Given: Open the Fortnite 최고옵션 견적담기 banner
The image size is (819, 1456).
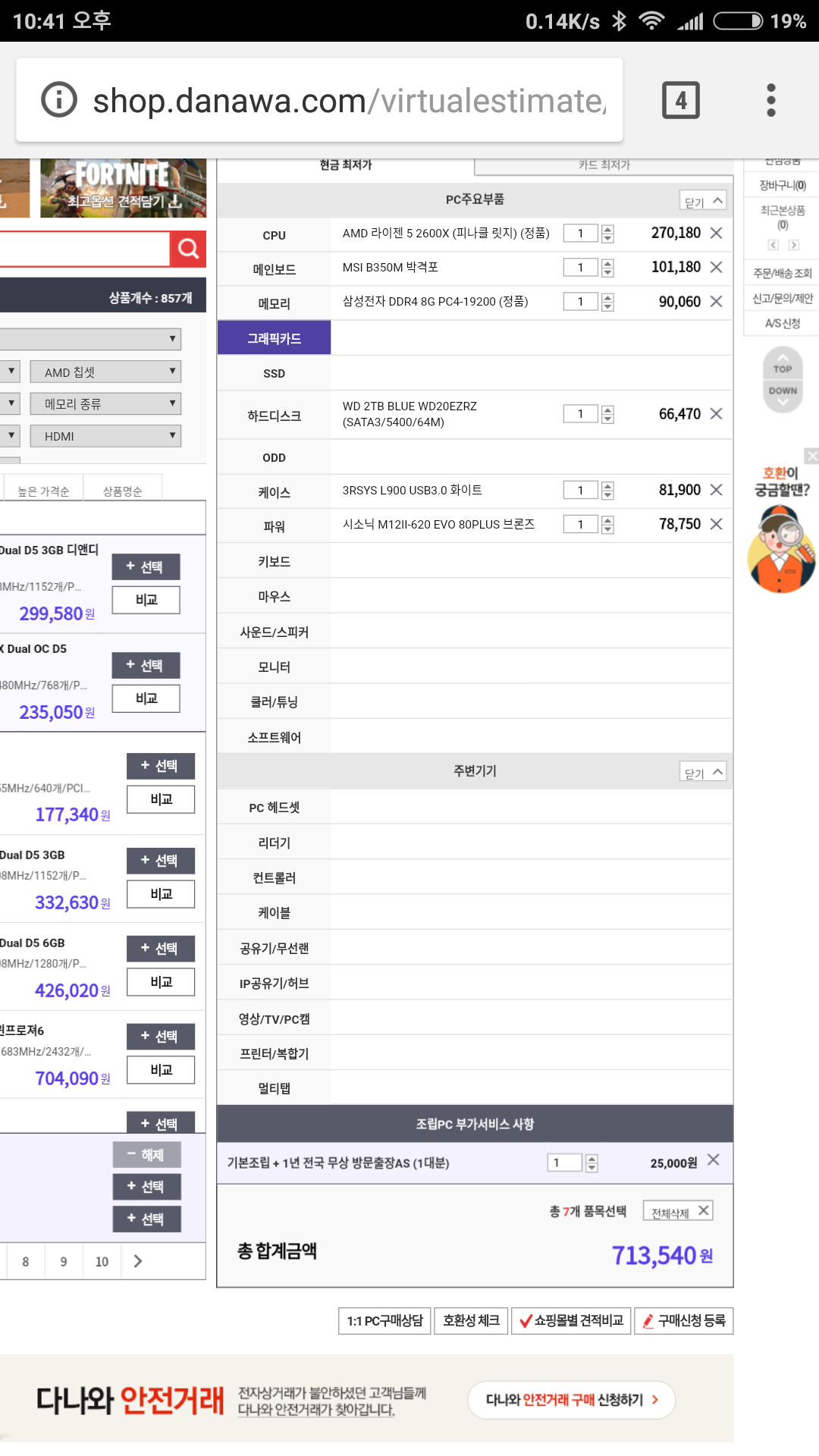Looking at the screenshot, I should pyautogui.click(x=123, y=188).
